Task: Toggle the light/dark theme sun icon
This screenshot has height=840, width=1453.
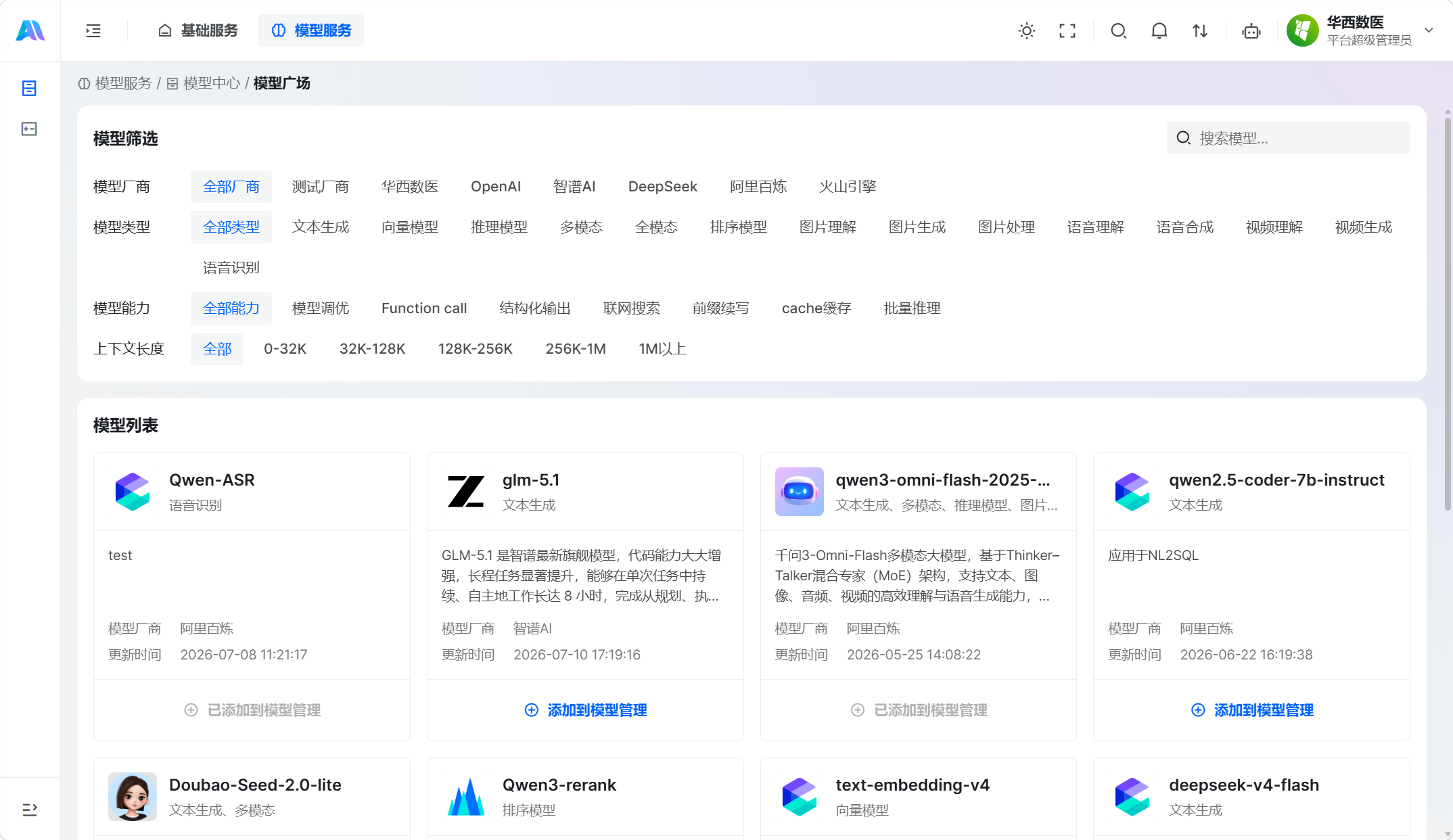Action: coord(1027,30)
